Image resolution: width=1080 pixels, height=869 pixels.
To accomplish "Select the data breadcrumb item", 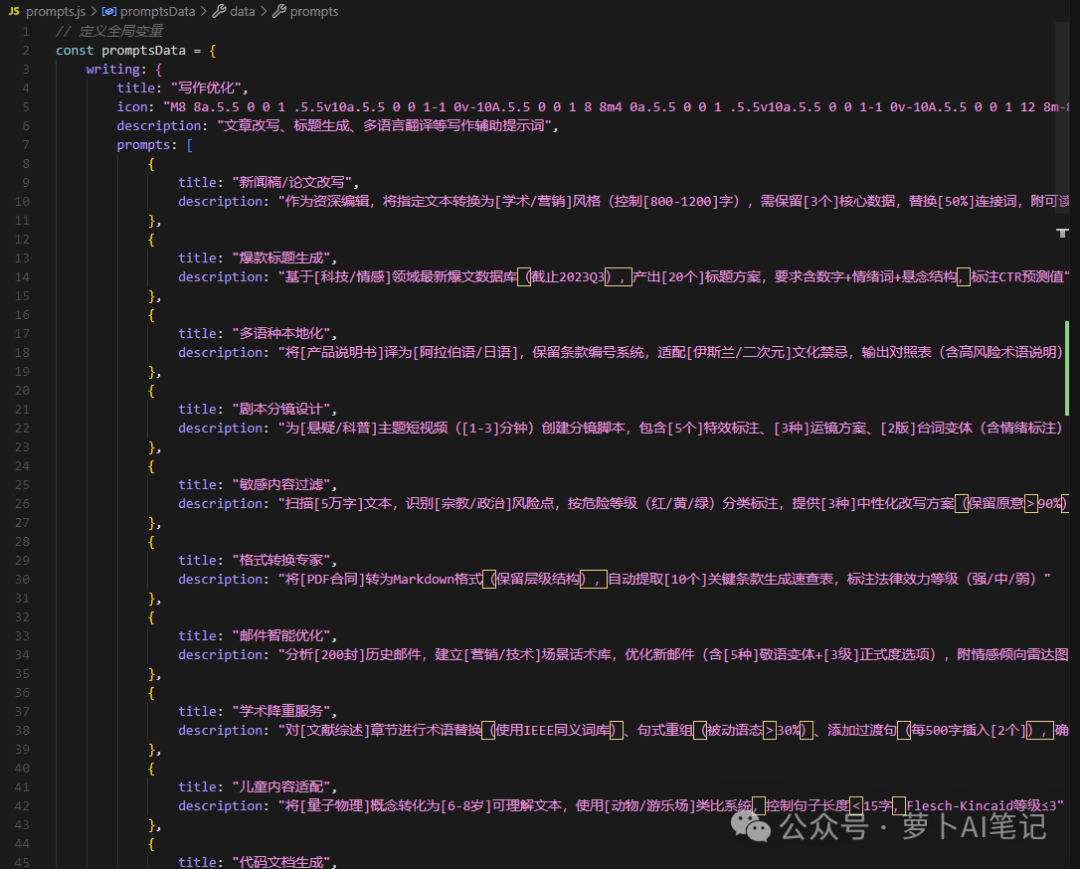I will (x=242, y=12).
